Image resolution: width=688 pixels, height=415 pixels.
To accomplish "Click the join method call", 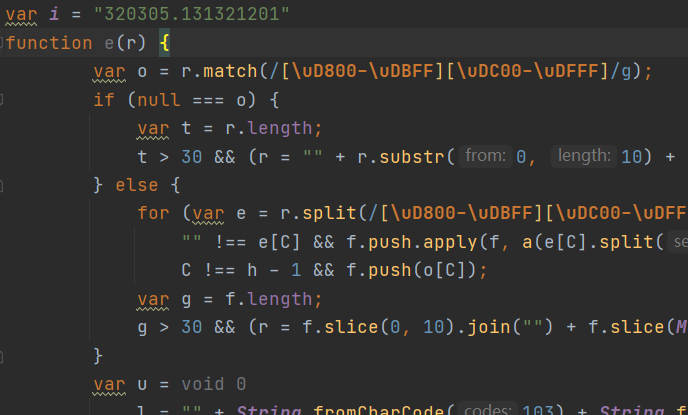I will coord(489,327).
